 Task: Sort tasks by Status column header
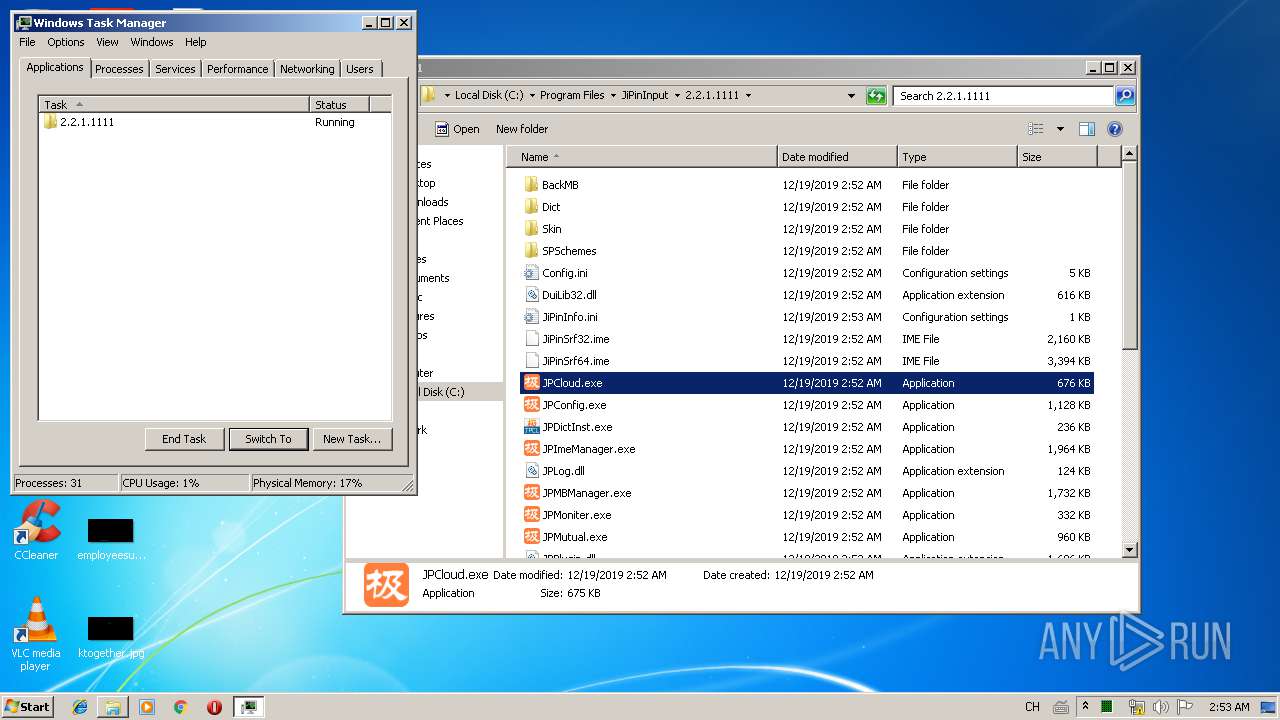pyautogui.click(x=339, y=104)
